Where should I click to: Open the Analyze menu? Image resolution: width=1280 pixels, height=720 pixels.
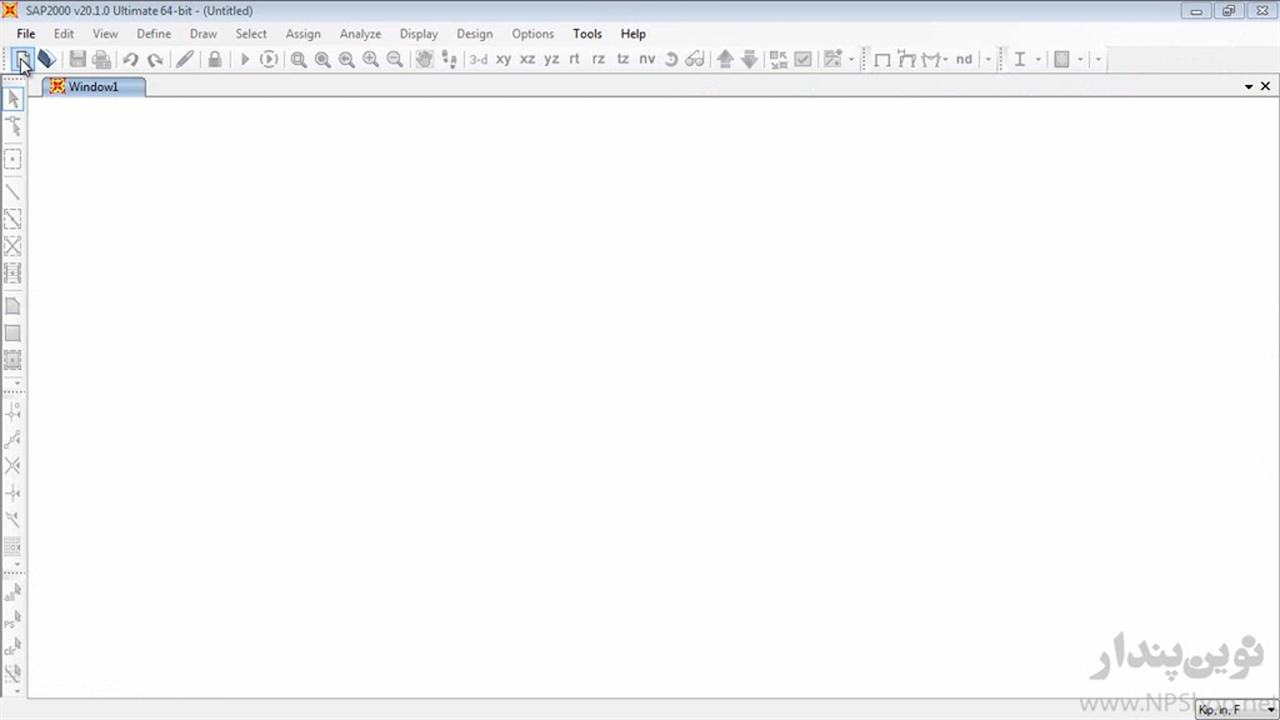pyautogui.click(x=360, y=34)
